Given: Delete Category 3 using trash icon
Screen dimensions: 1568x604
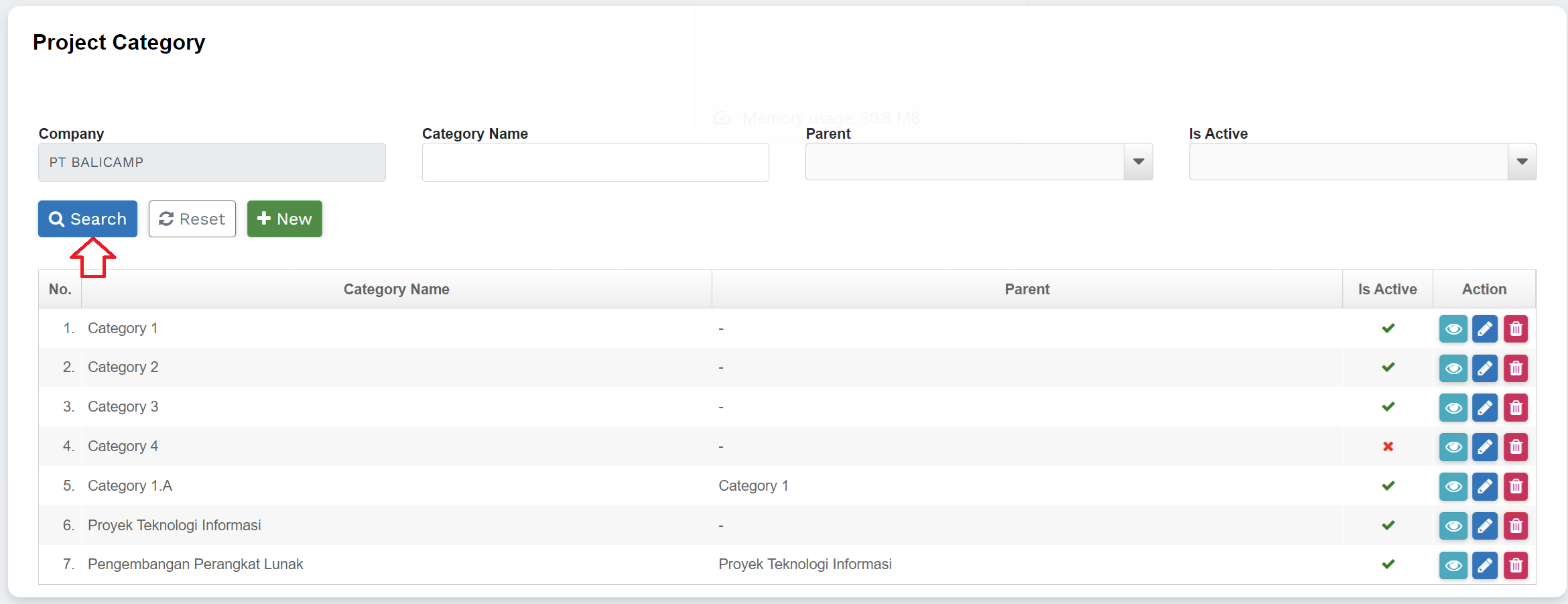Looking at the screenshot, I should click(x=1515, y=408).
